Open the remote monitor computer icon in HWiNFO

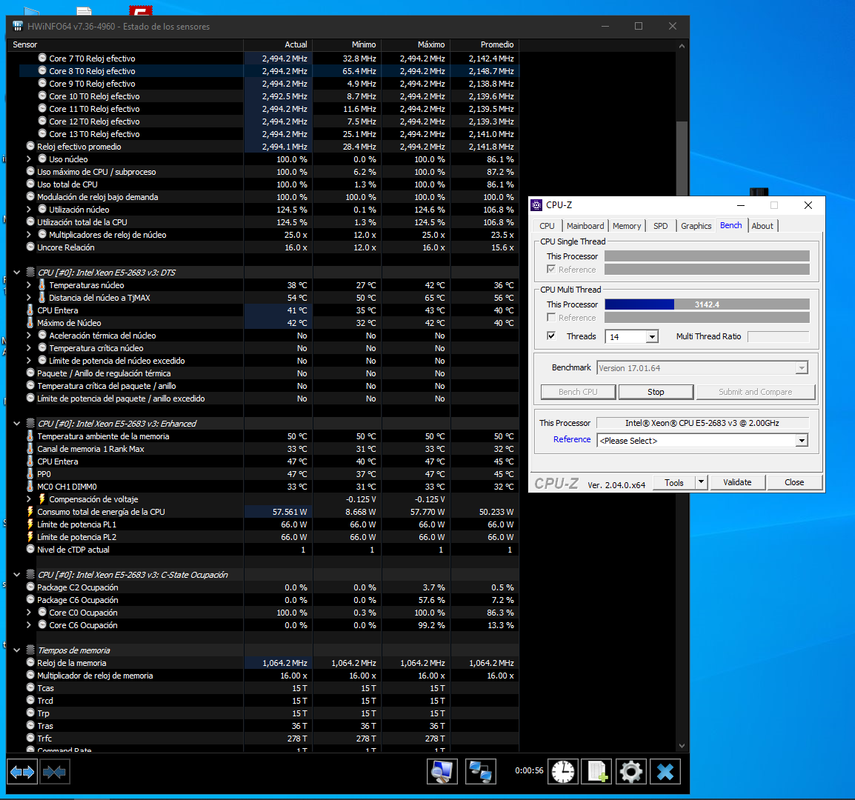pos(442,772)
